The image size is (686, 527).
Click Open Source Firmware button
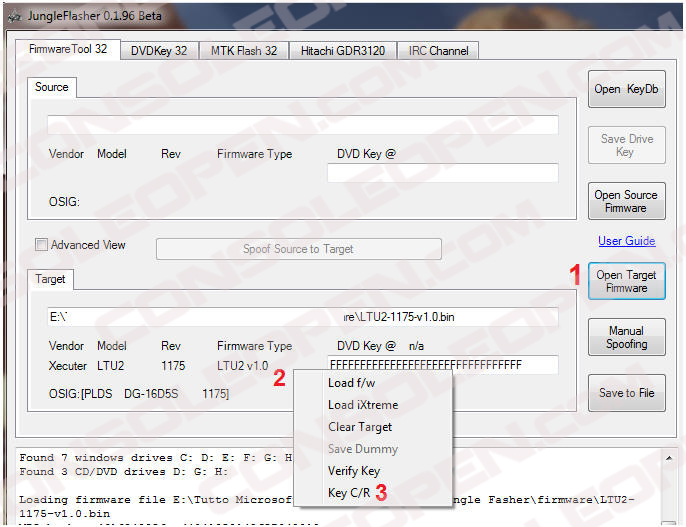pyautogui.click(x=626, y=201)
